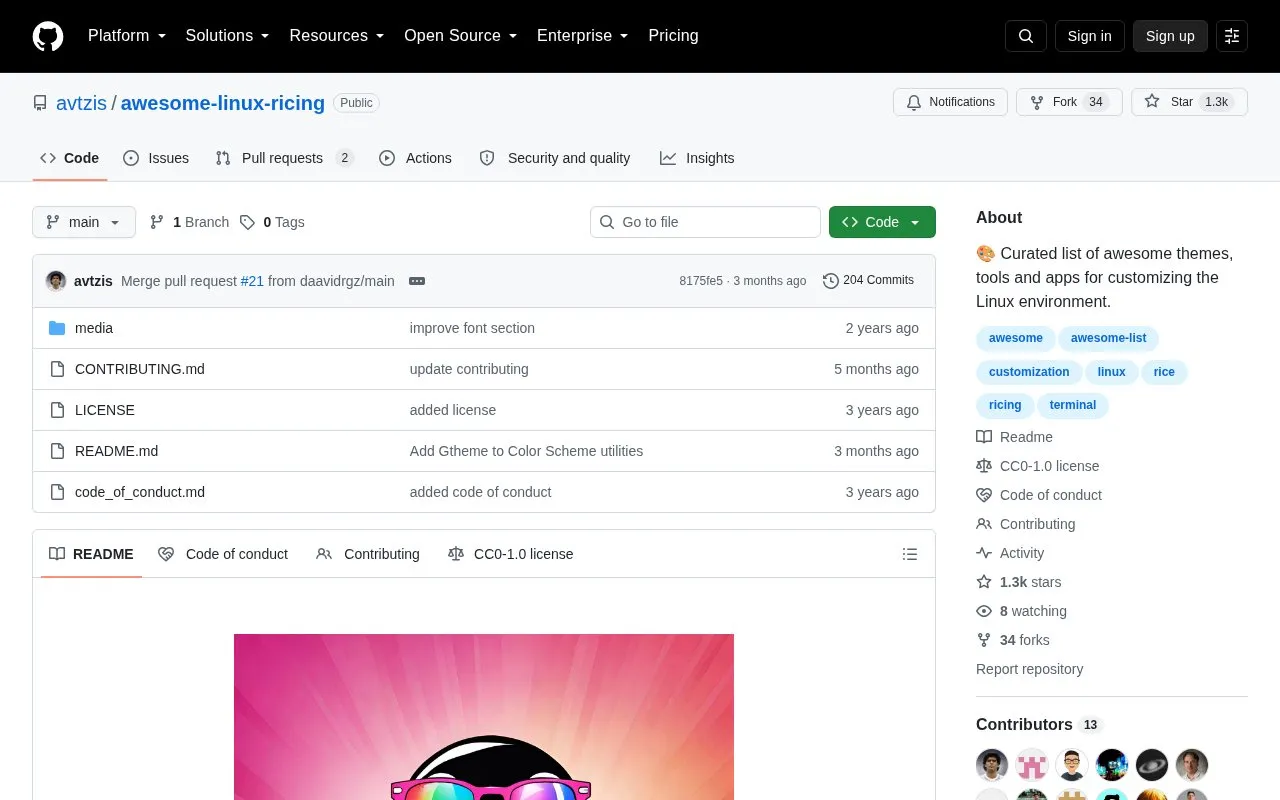Click the terminal topic tag

coord(1073,405)
